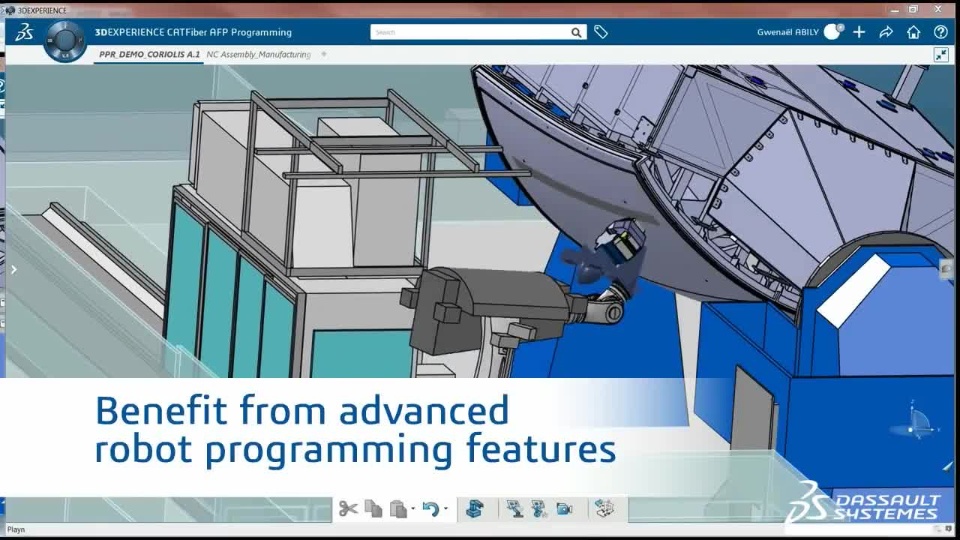Expand the left side panel arrow
This screenshot has width=960, height=540.
(x=13, y=269)
